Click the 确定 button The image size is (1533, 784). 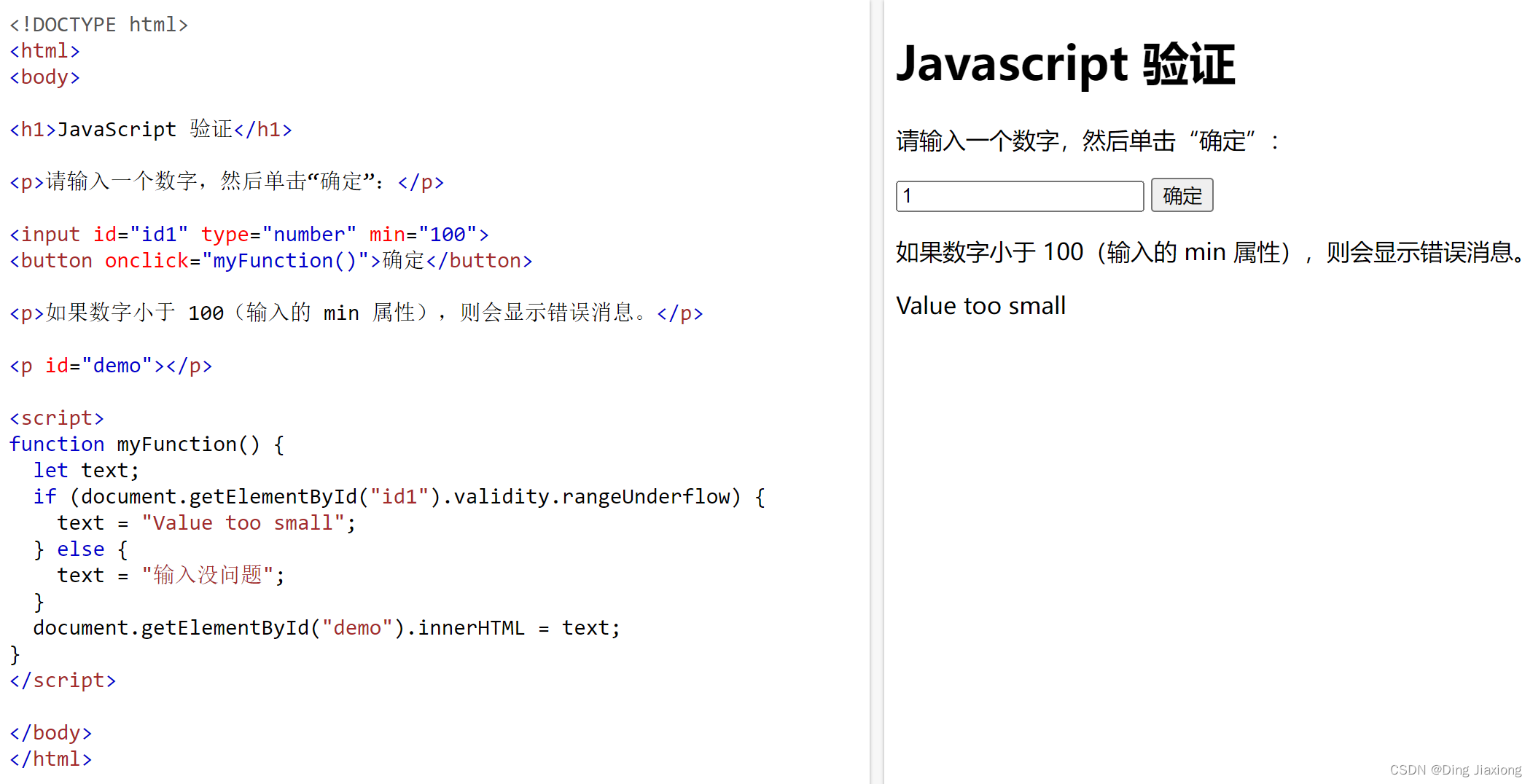coord(1182,195)
